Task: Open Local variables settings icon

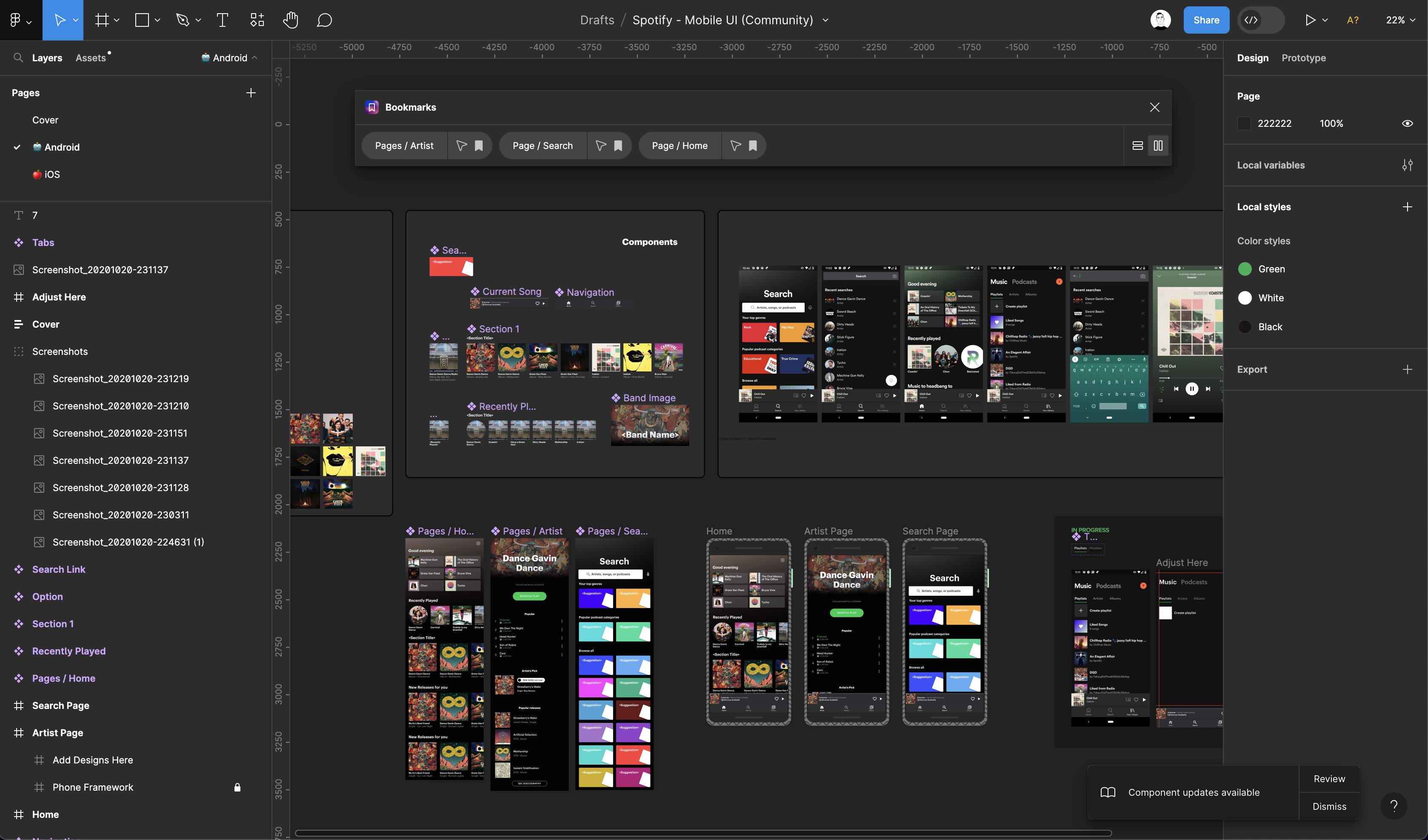Action: pos(1408,165)
